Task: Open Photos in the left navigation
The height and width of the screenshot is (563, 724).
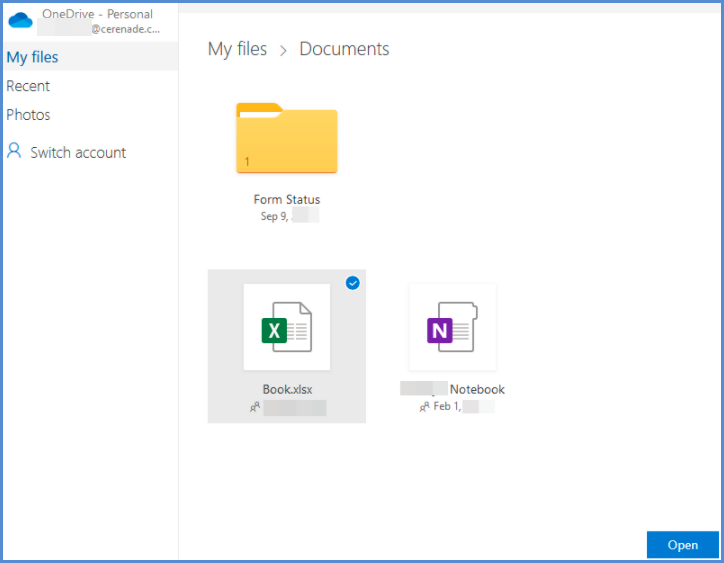Action: pos(28,115)
